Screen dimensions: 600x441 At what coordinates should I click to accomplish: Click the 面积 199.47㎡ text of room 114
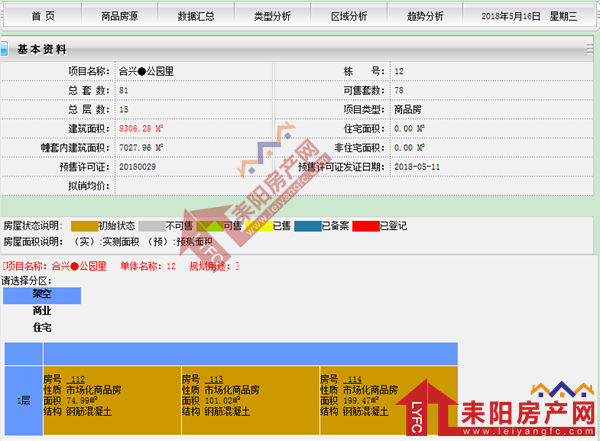[350, 401]
